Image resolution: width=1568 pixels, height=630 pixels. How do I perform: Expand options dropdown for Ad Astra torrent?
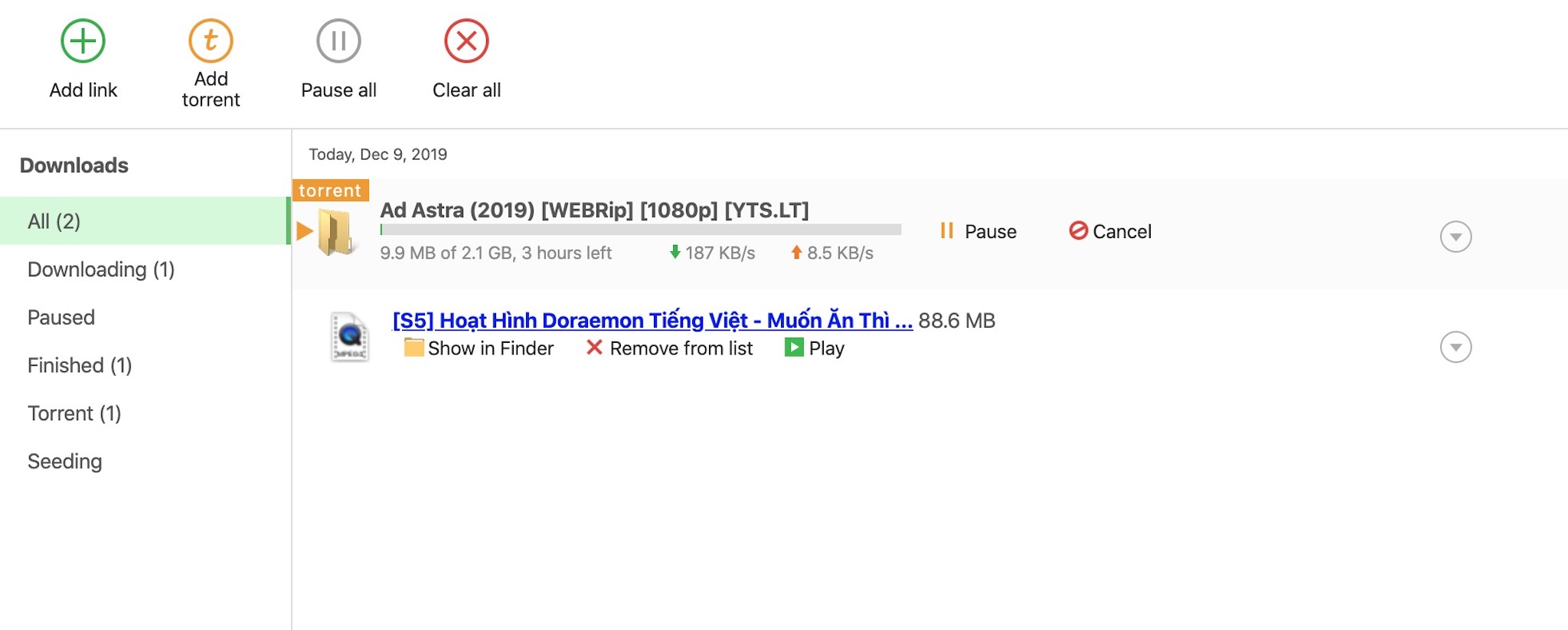point(1455,237)
